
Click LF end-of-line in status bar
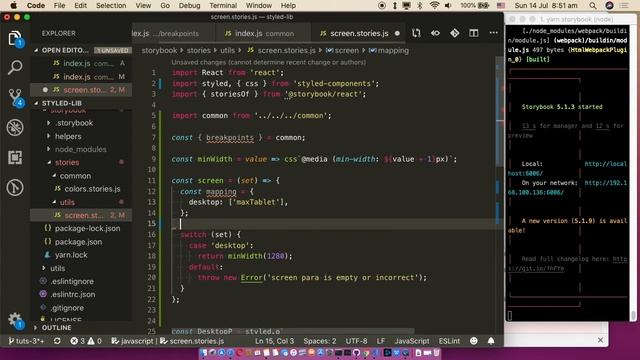click(381, 341)
